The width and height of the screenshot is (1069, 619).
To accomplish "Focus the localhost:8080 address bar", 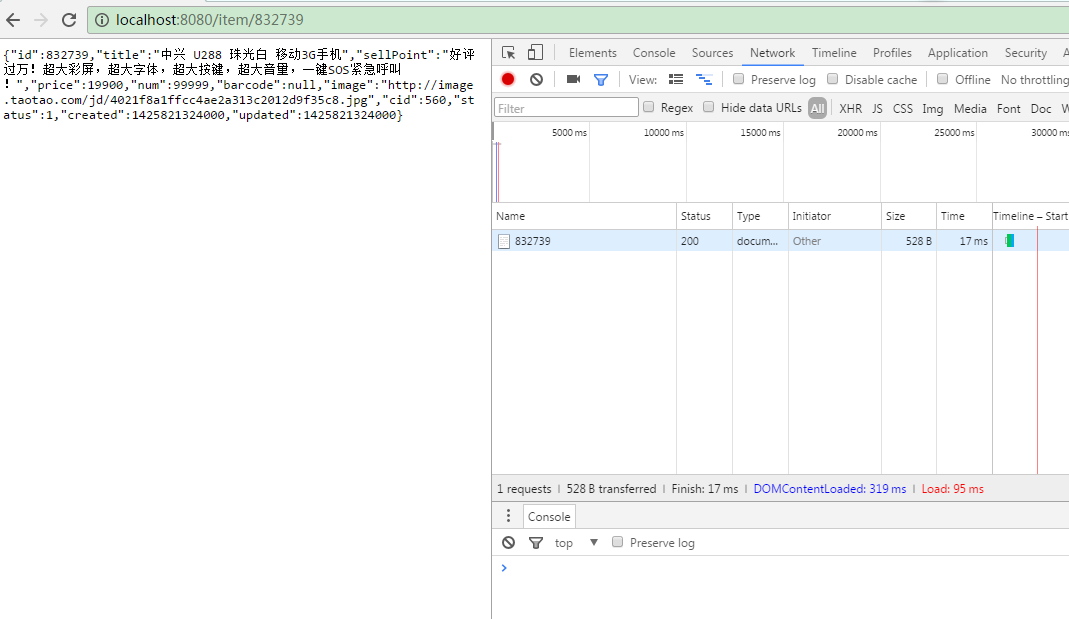I will (x=578, y=20).
